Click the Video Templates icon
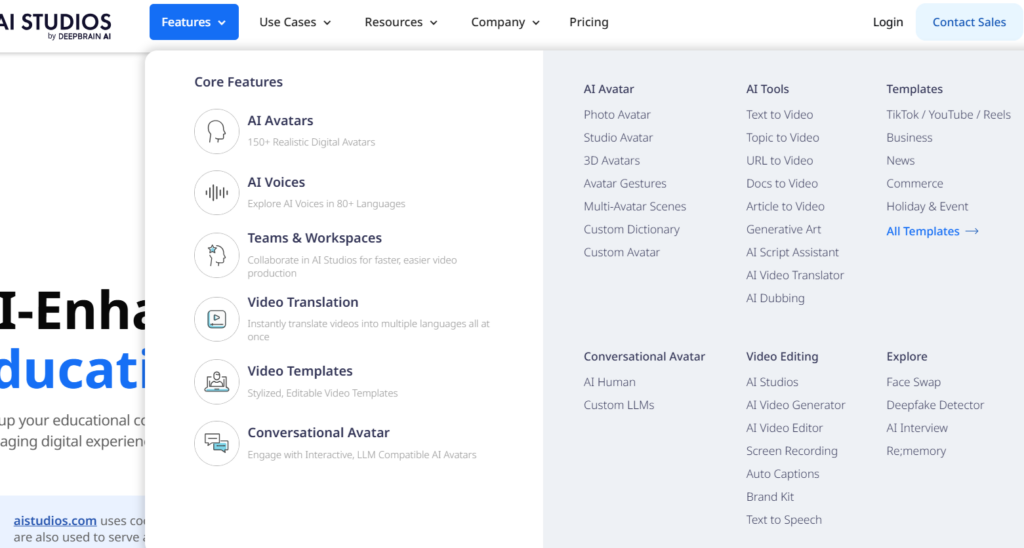 coord(216,381)
